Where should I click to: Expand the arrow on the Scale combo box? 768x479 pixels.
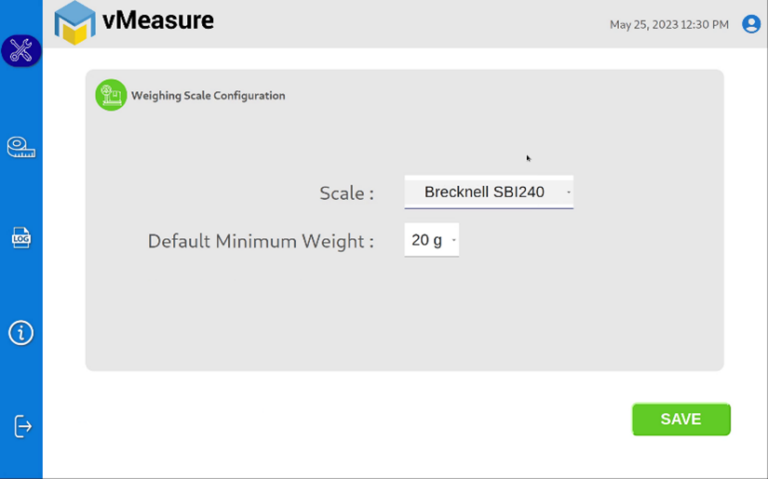(x=568, y=192)
